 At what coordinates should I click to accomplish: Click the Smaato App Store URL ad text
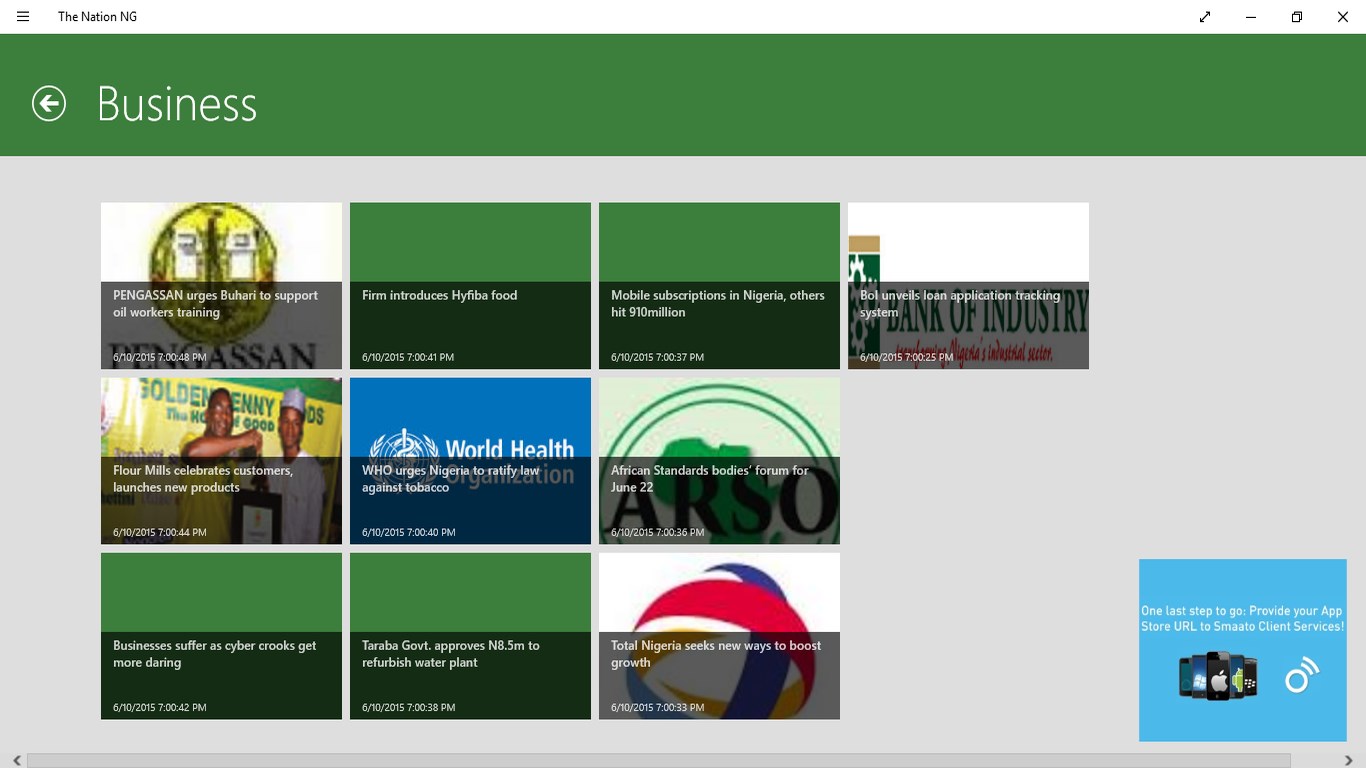point(1242,618)
